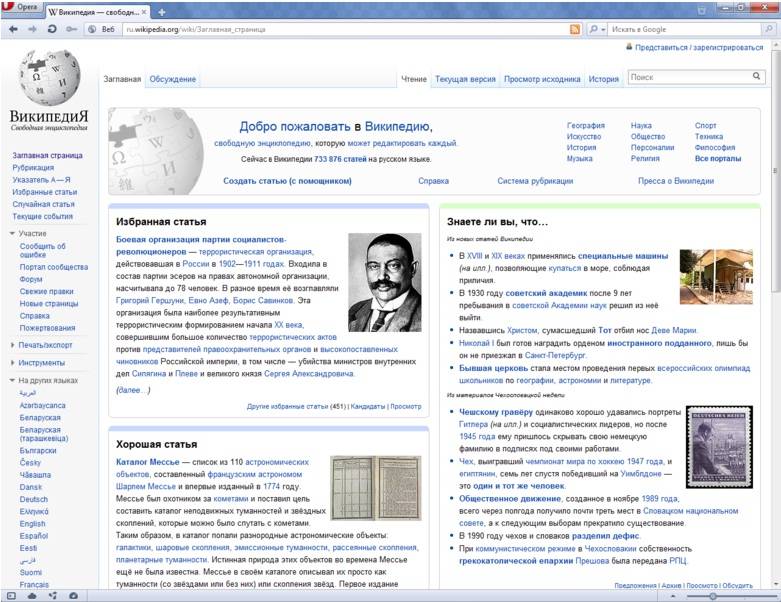Click the Веб site info badge

[x=102, y=29]
